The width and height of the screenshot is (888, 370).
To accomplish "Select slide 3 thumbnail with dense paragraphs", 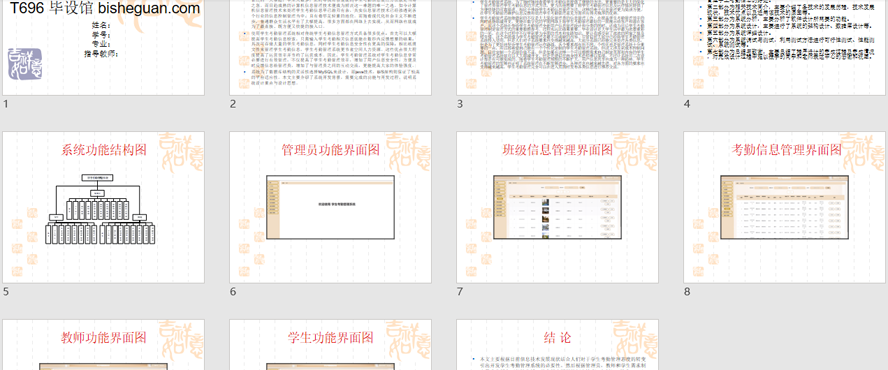I will tap(558, 48).
